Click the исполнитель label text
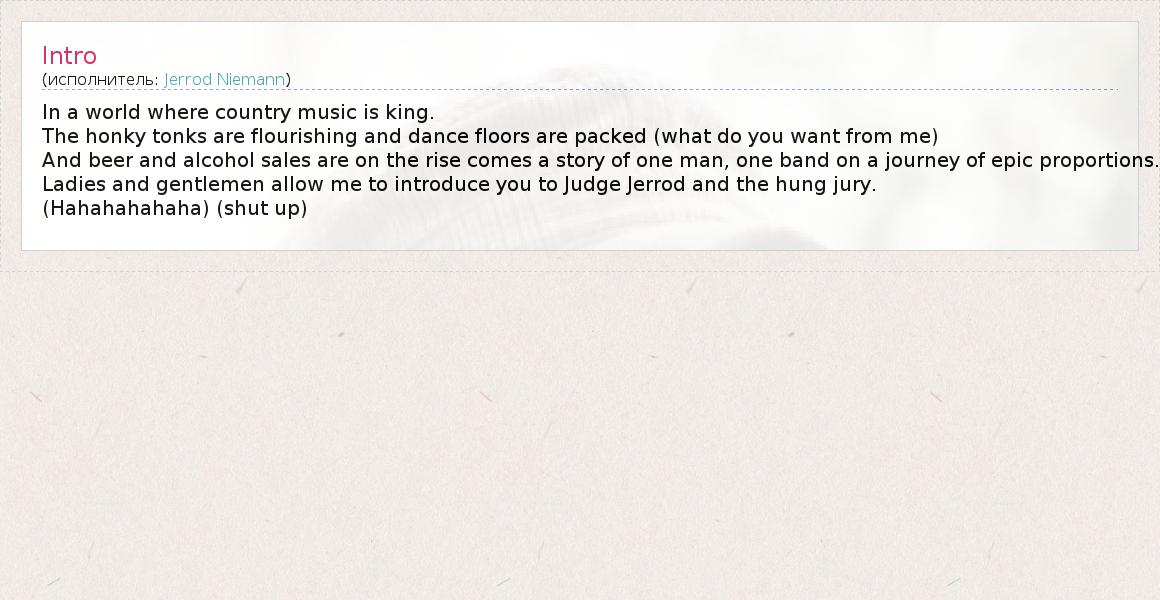1160x600 pixels. [101, 79]
